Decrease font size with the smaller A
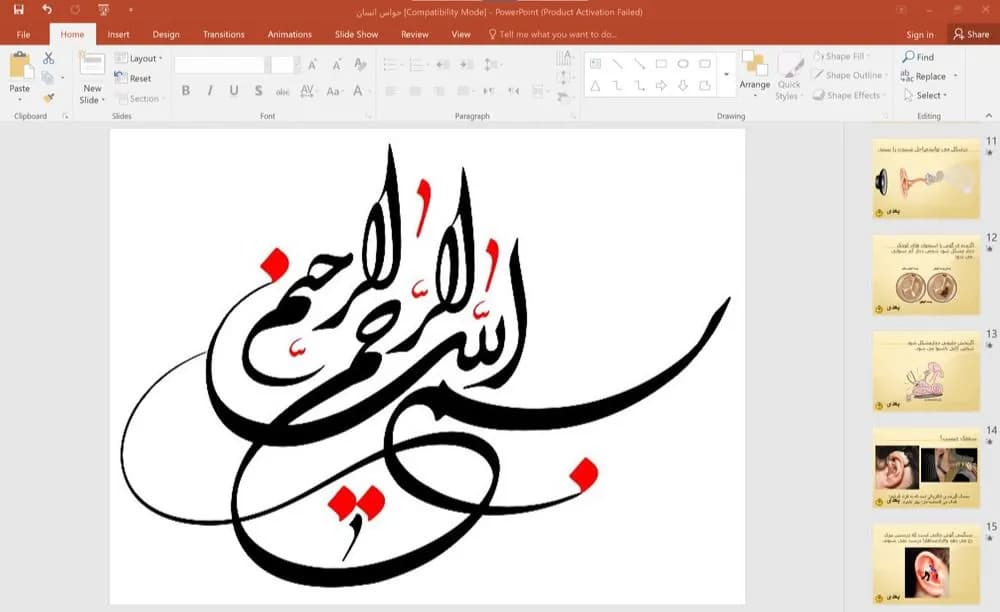The height and width of the screenshot is (612, 1000). tap(336, 64)
